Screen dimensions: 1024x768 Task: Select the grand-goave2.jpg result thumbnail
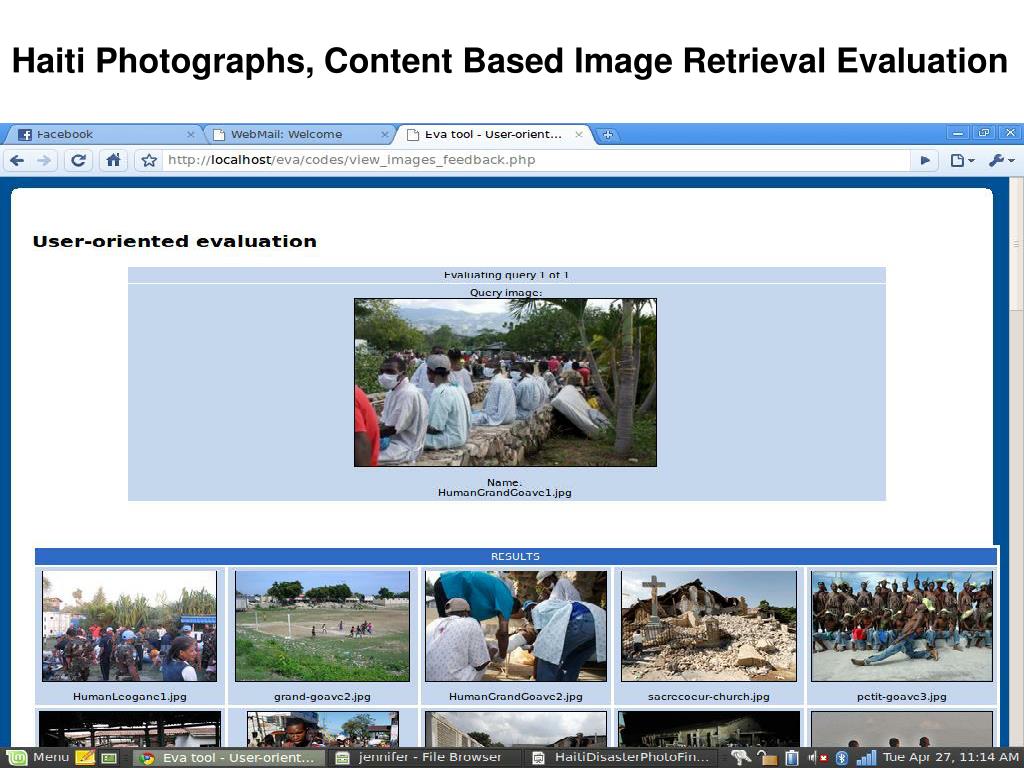pos(323,626)
